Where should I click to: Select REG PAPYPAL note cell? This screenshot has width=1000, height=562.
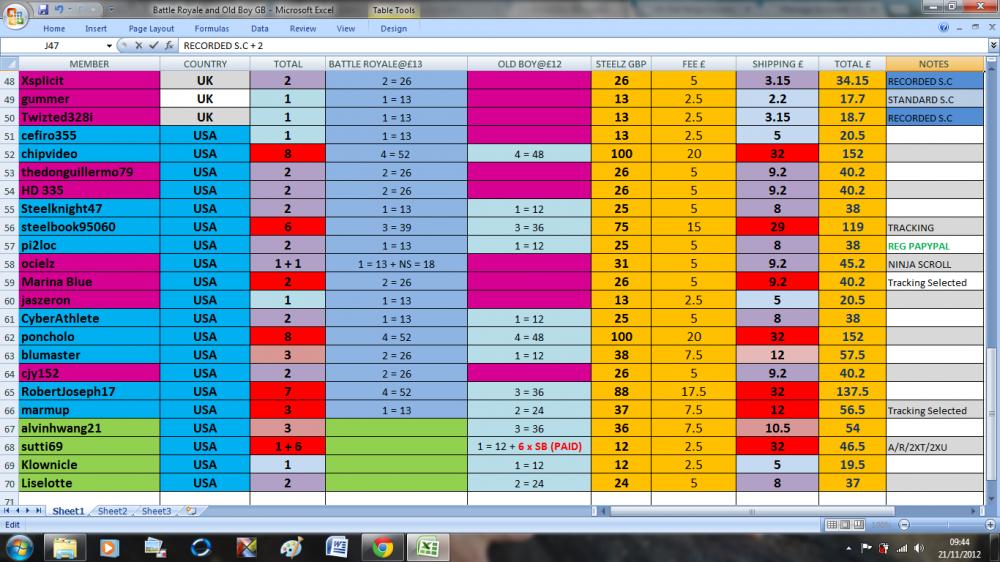click(934, 246)
